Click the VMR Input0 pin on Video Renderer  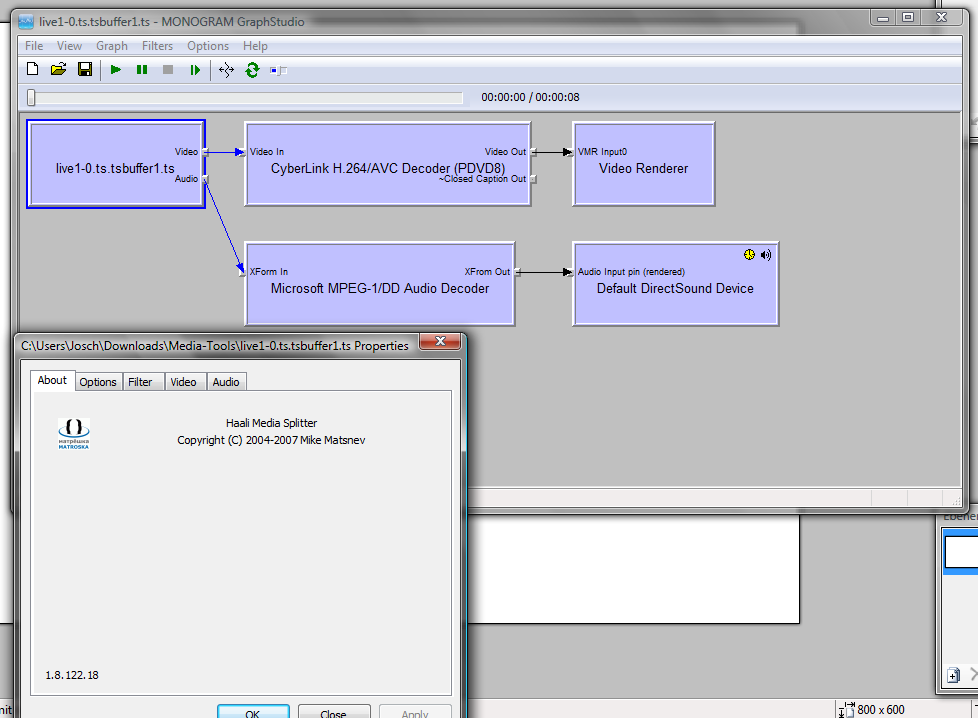click(x=570, y=152)
